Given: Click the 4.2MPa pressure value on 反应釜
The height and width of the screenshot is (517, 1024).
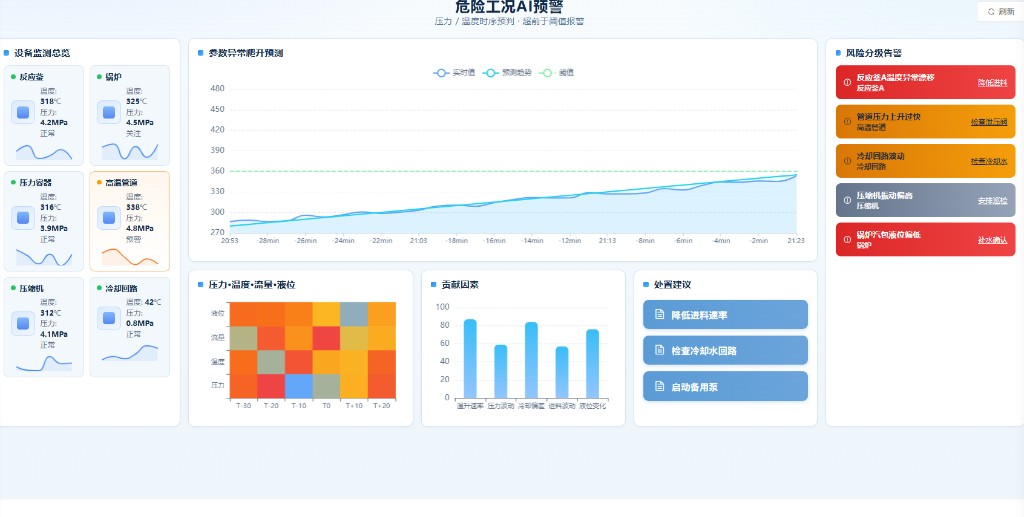Looking at the screenshot, I should [54, 122].
